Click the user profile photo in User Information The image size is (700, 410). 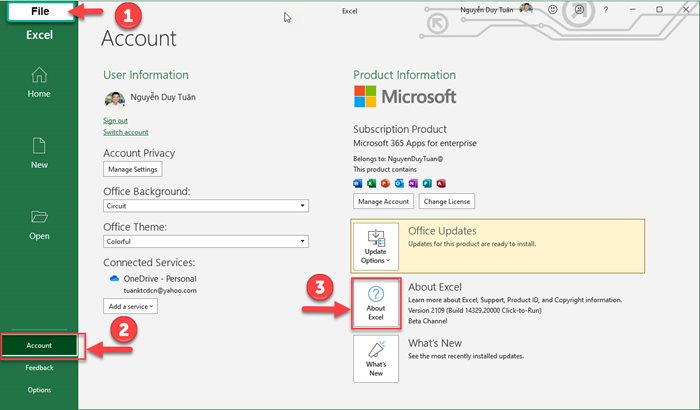click(115, 99)
